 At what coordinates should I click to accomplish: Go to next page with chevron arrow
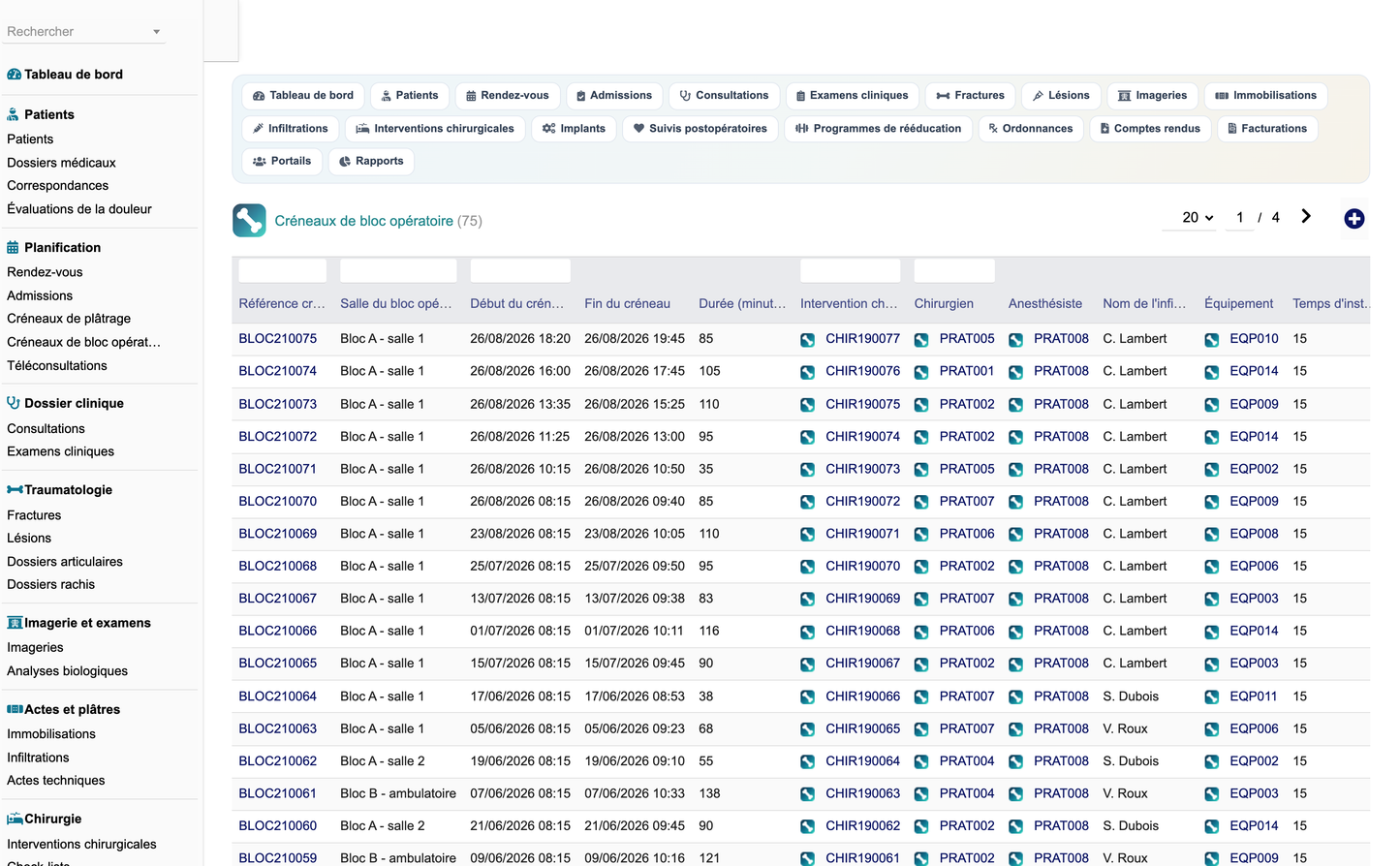[1306, 217]
